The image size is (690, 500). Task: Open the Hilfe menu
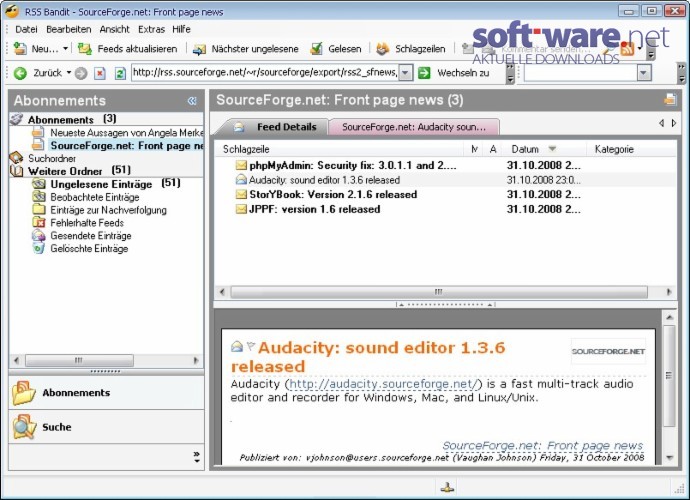point(181,29)
